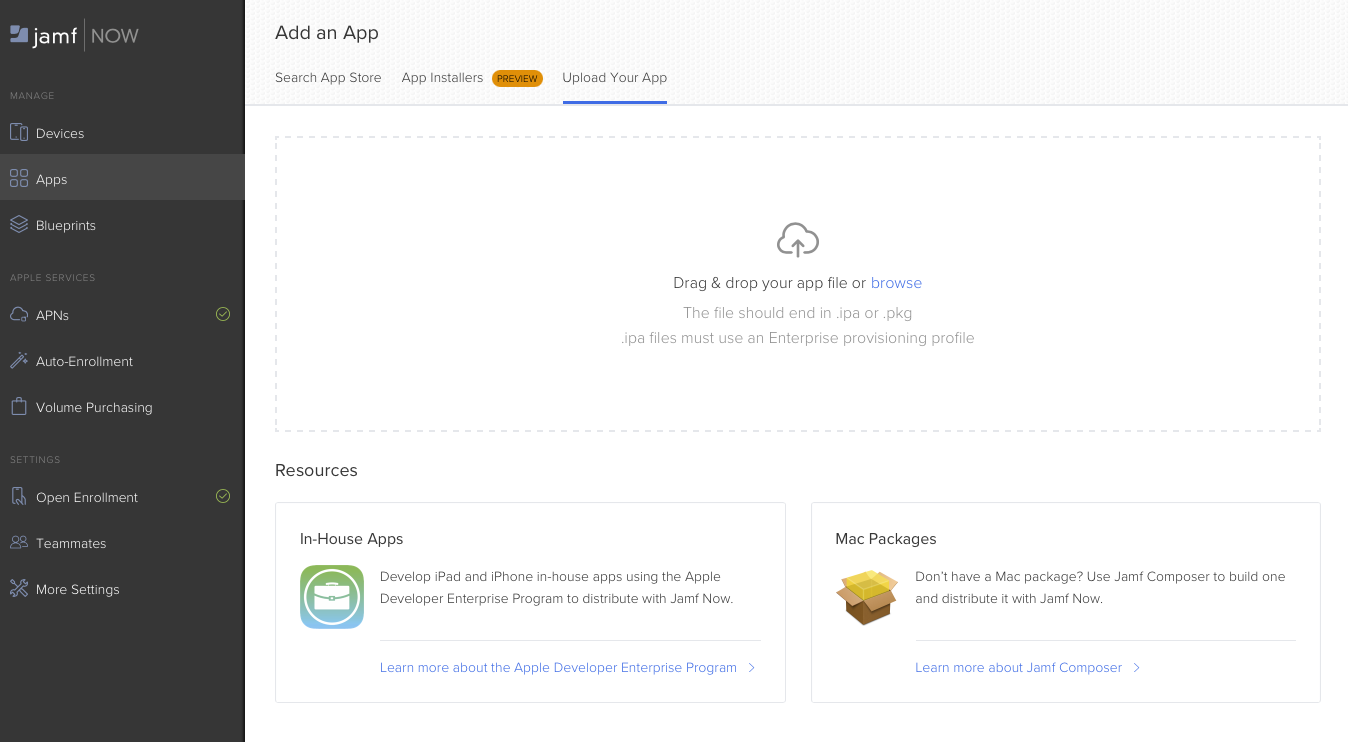1348x742 pixels.
Task: Click the browse link to choose file
Action: (896, 283)
